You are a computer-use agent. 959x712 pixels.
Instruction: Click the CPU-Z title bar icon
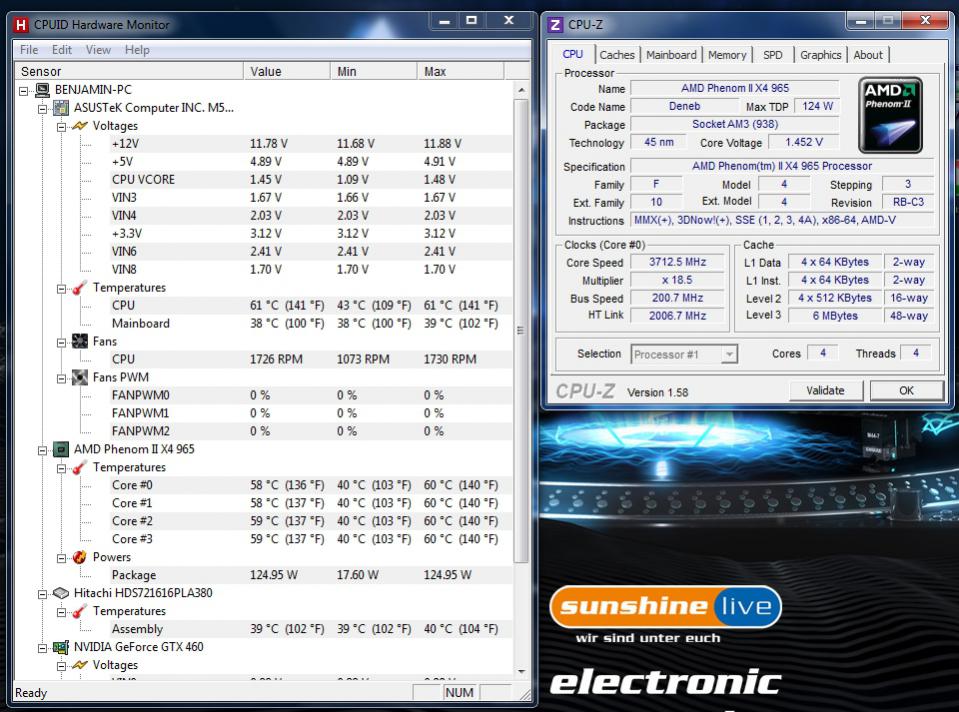(555, 24)
